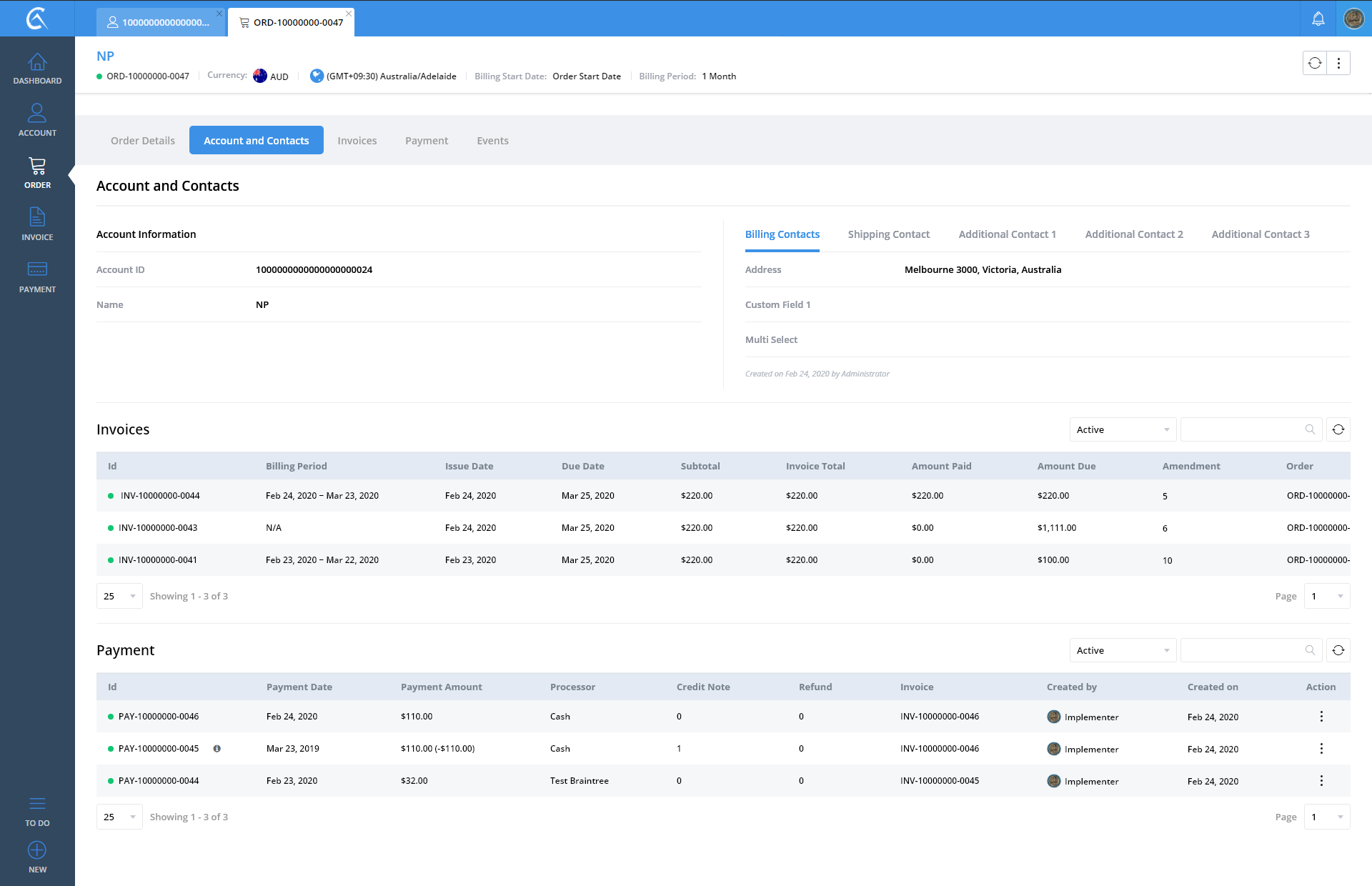The width and height of the screenshot is (1372, 886).
Task: Open the To Do list icon
Action: point(37,804)
